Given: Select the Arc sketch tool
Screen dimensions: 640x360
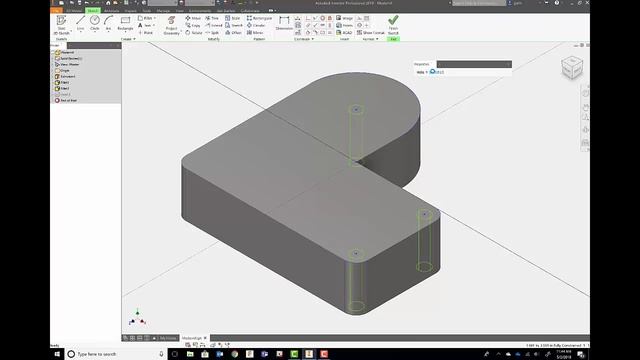Looking at the screenshot, I should pos(108,23).
